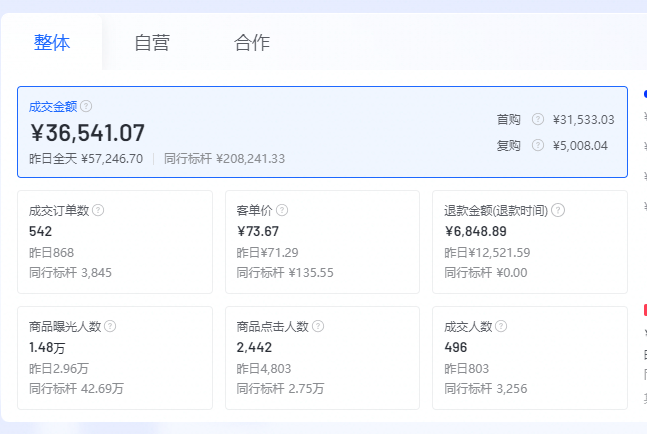This screenshot has width=647, height=434.
Task: Click the refund amount ¥6,848.89
Action: (475, 231)
